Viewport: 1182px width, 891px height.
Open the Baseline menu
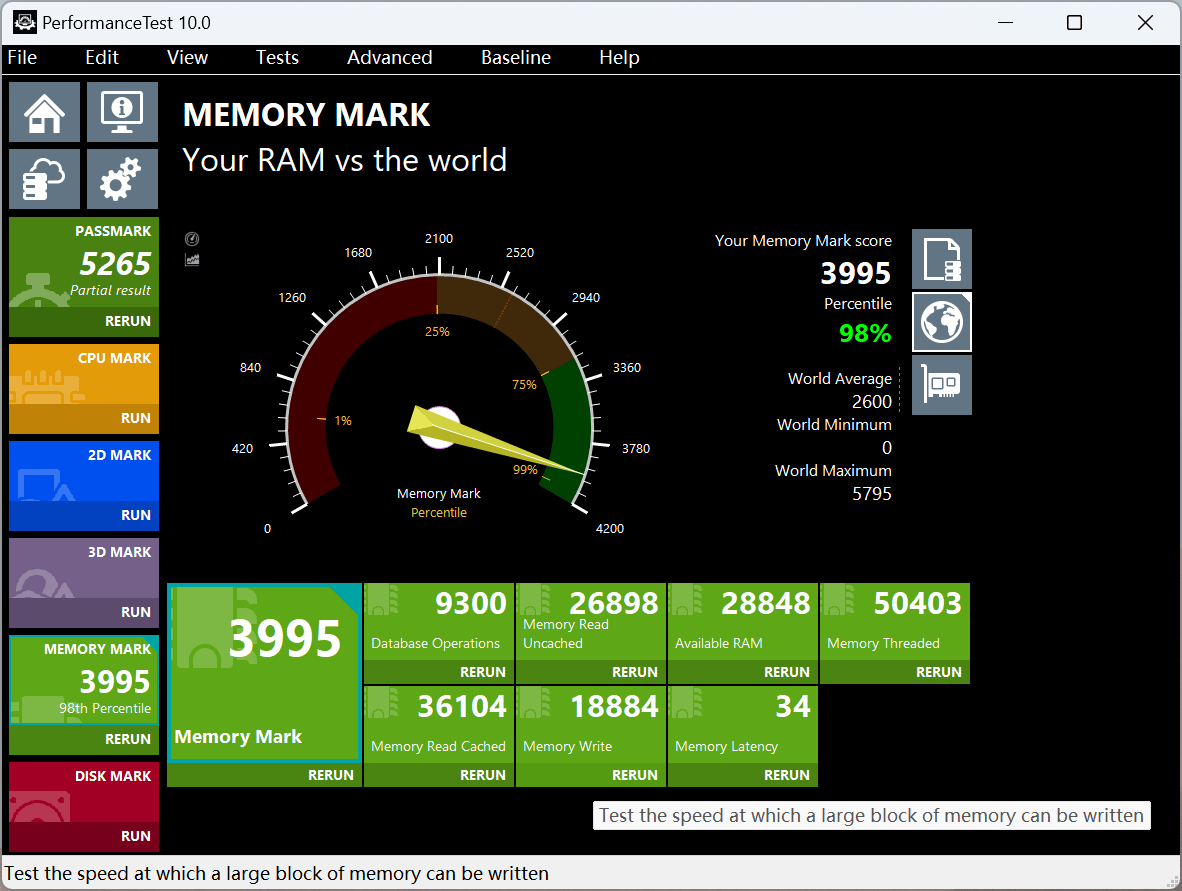516,58
